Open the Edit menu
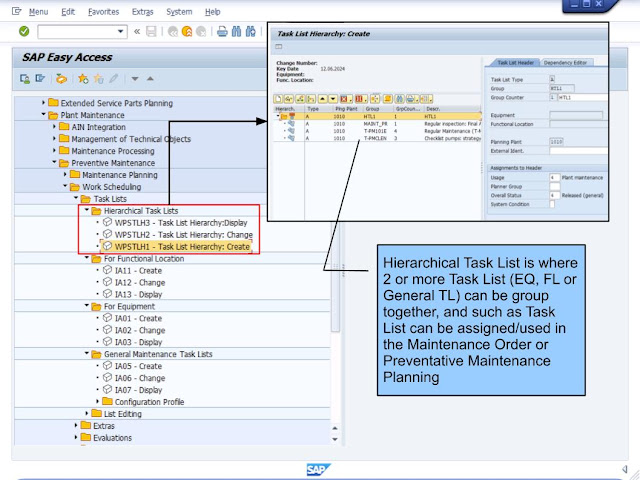 click(x=68, y=12)
